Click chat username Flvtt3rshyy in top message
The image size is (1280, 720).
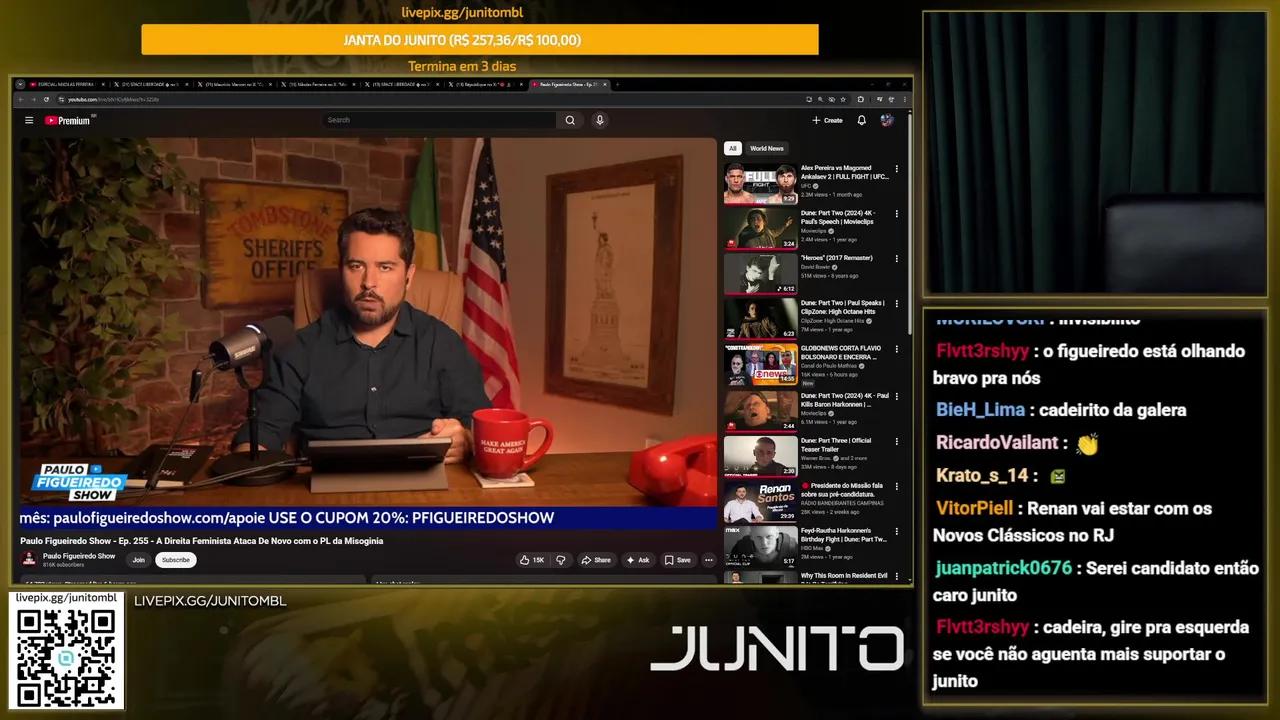pos(982,351)
